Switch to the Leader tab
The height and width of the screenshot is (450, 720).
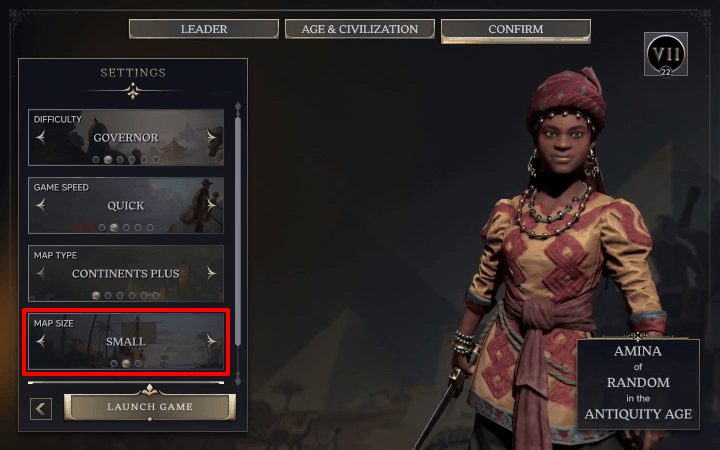pyautogui.click(x=204, y=29)
